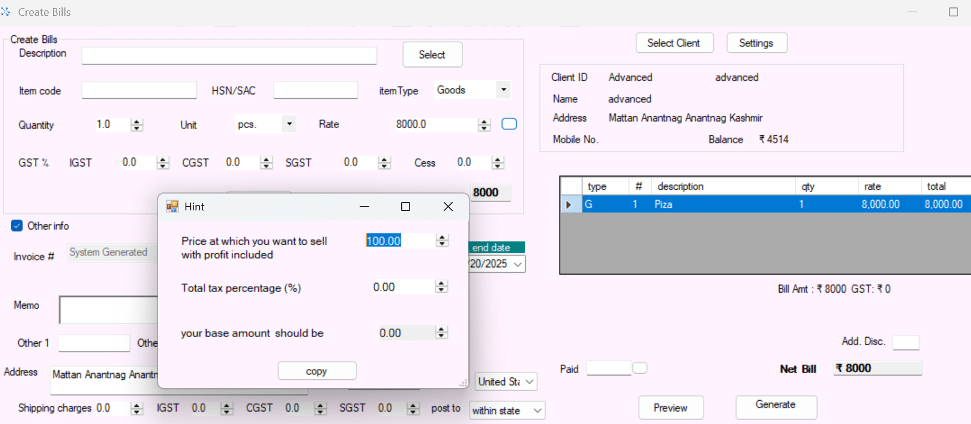Click the copy button in Hint
The image size is (971, 424).
point(316,371)
